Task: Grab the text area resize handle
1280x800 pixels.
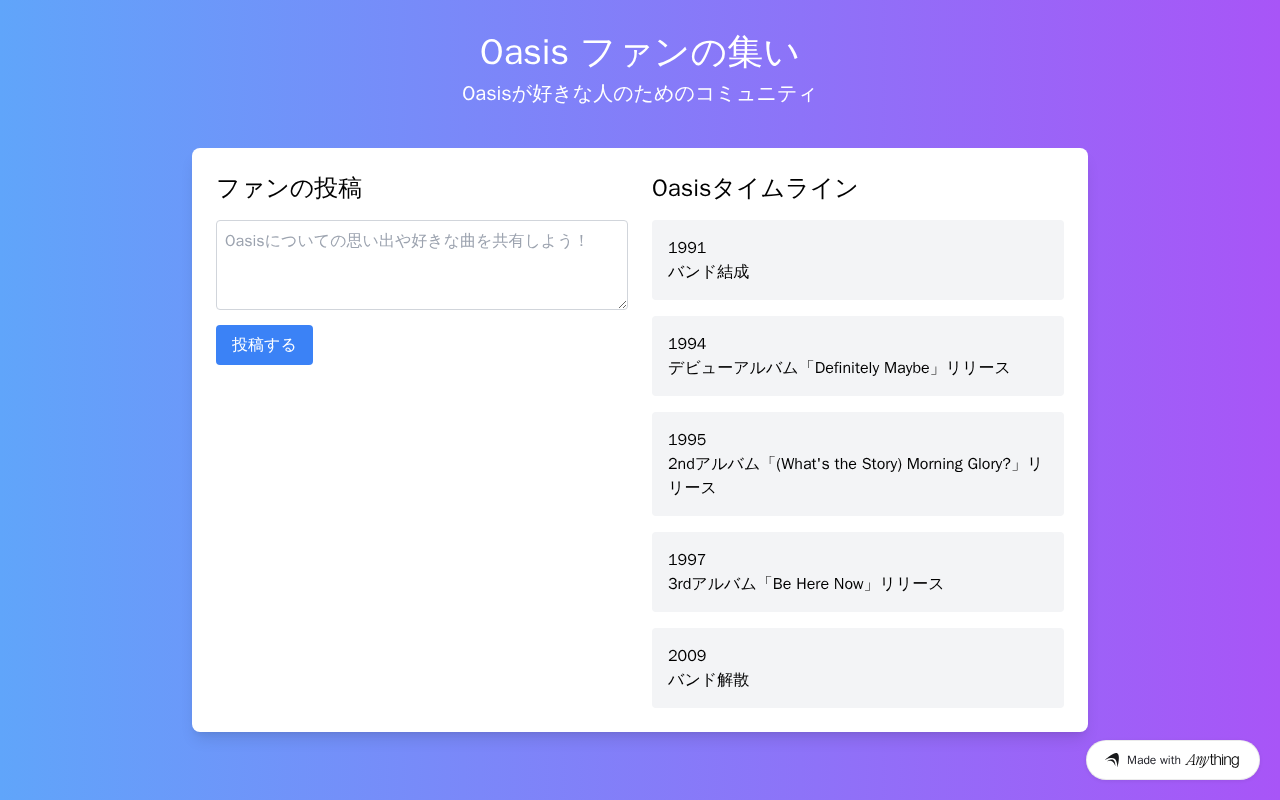Action: [x=622, y=304]
